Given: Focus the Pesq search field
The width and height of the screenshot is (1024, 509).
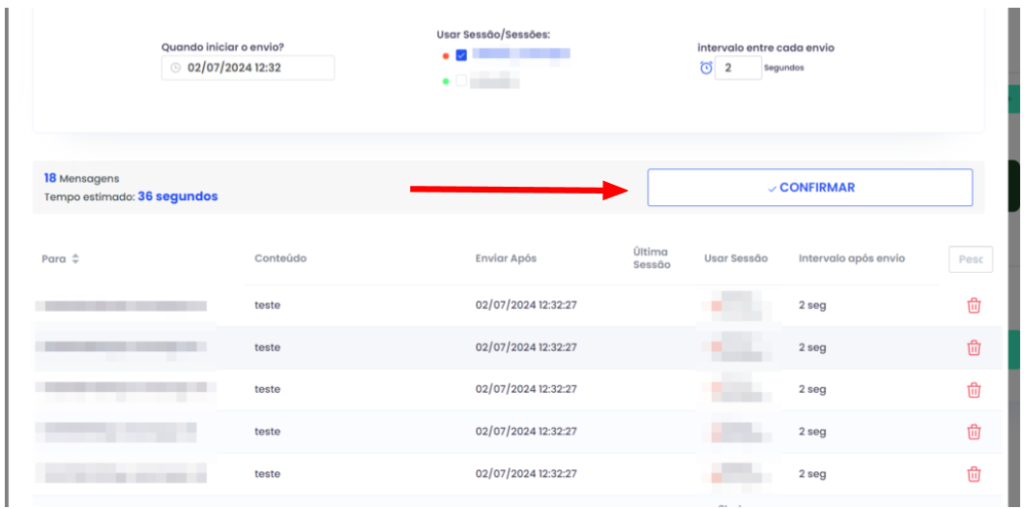Looking at the screenshot, I should pos(970,259).
